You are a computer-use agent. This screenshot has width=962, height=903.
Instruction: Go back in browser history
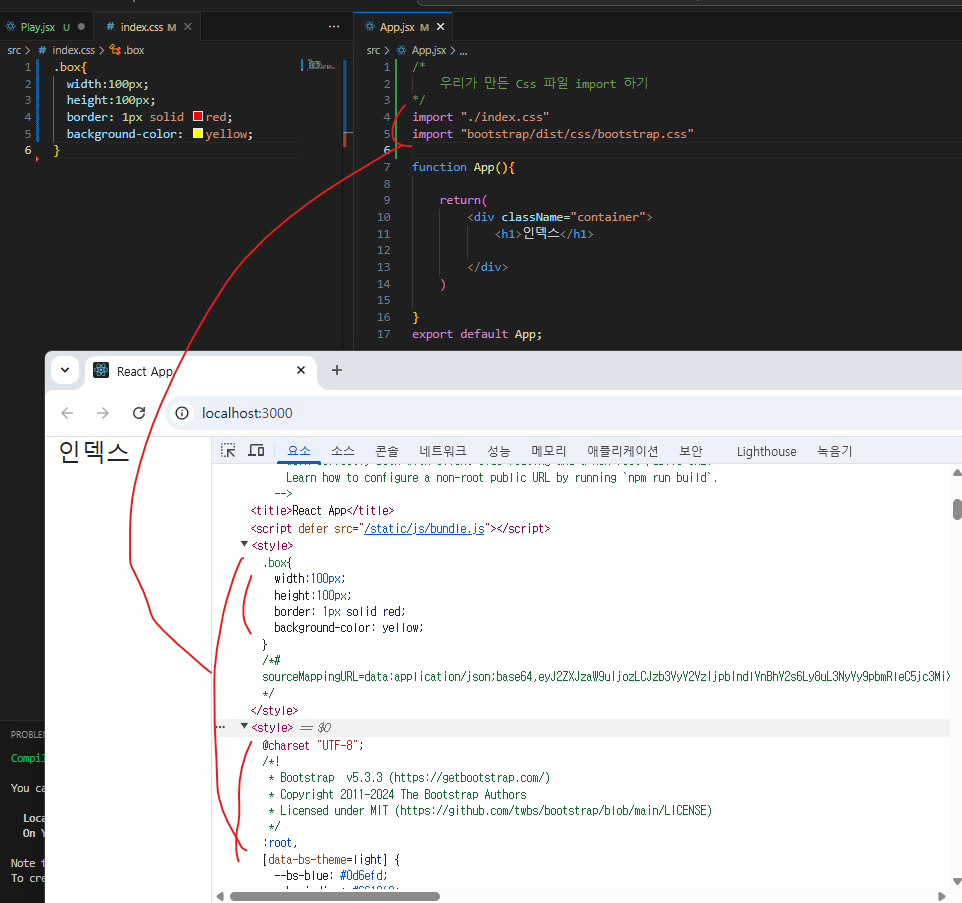pos(67,413)
